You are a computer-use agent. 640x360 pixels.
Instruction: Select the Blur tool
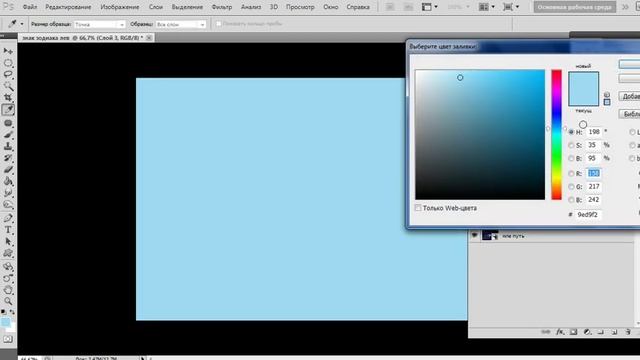pyautogui.click(x=8, y=193)
